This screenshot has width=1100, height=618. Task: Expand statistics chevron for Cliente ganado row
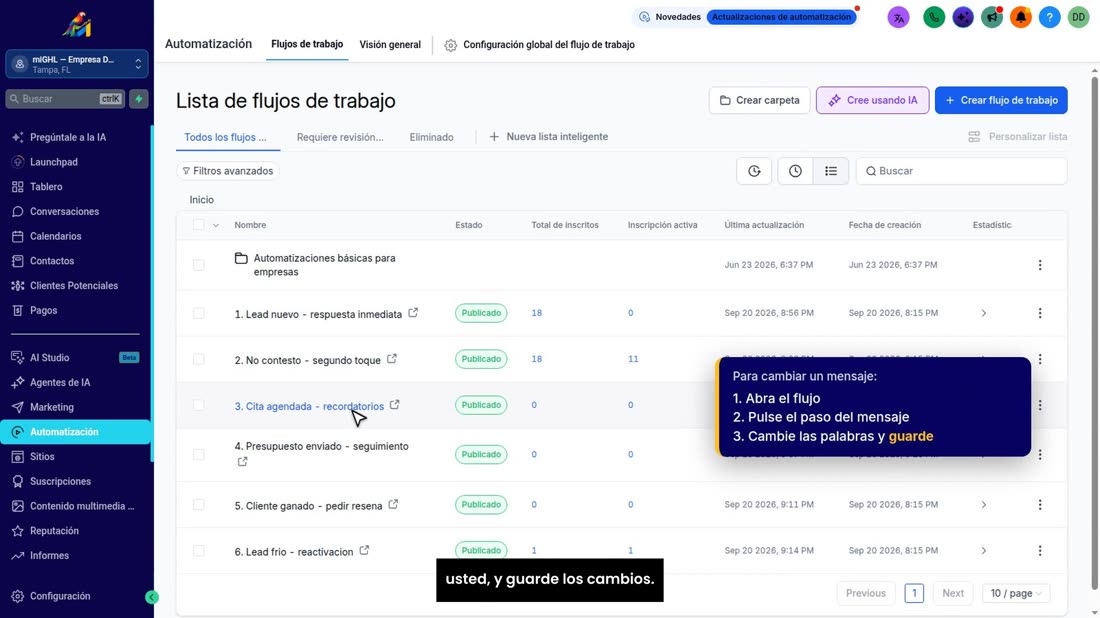[984, 504]
